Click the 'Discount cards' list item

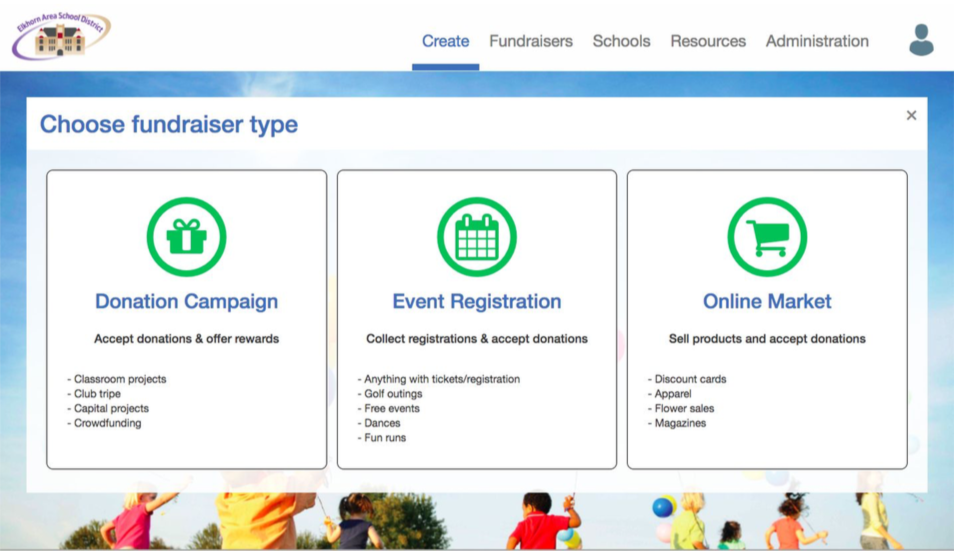687,379
